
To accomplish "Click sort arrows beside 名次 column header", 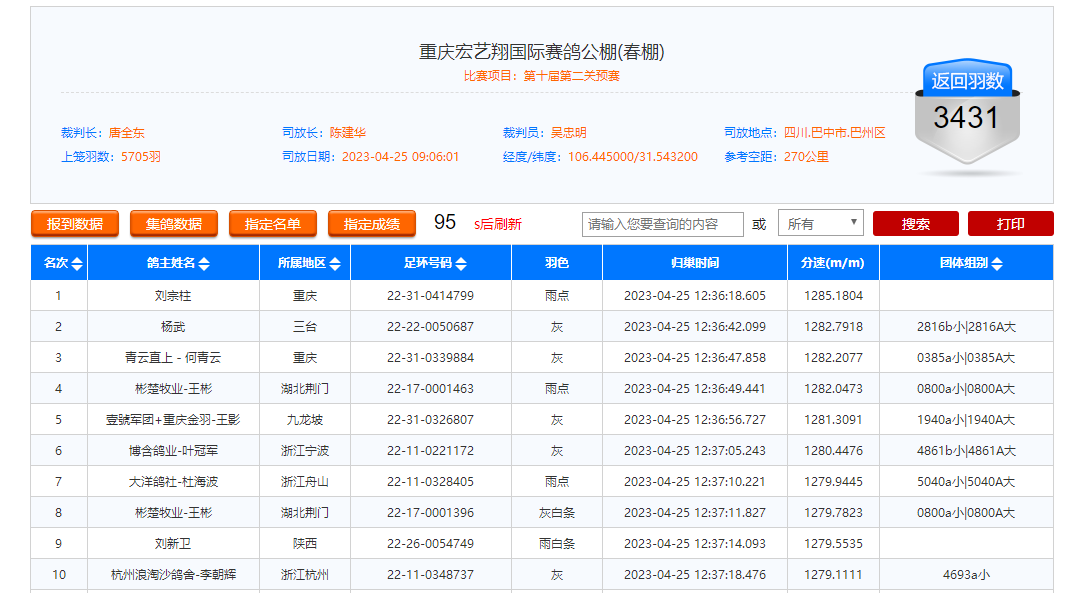I will pos(77,264).
